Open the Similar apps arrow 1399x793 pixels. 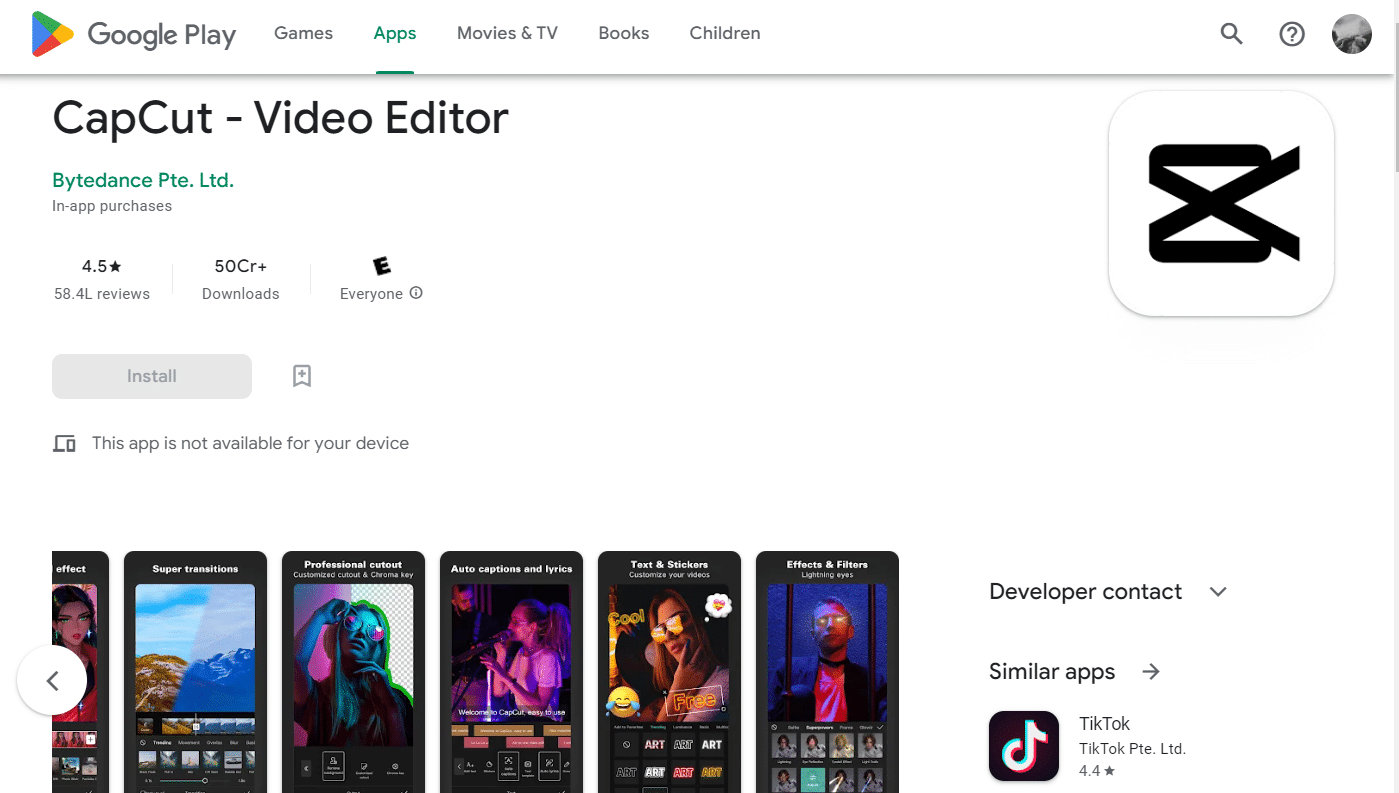coord(1150,671)
